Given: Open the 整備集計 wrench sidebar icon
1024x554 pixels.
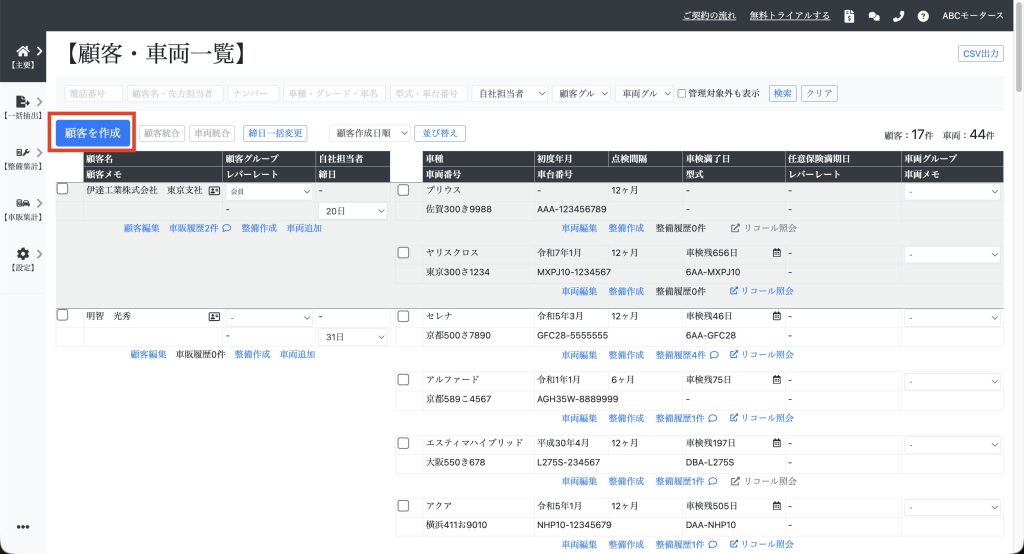Looking at the screenshot, I should pos(22,153).
